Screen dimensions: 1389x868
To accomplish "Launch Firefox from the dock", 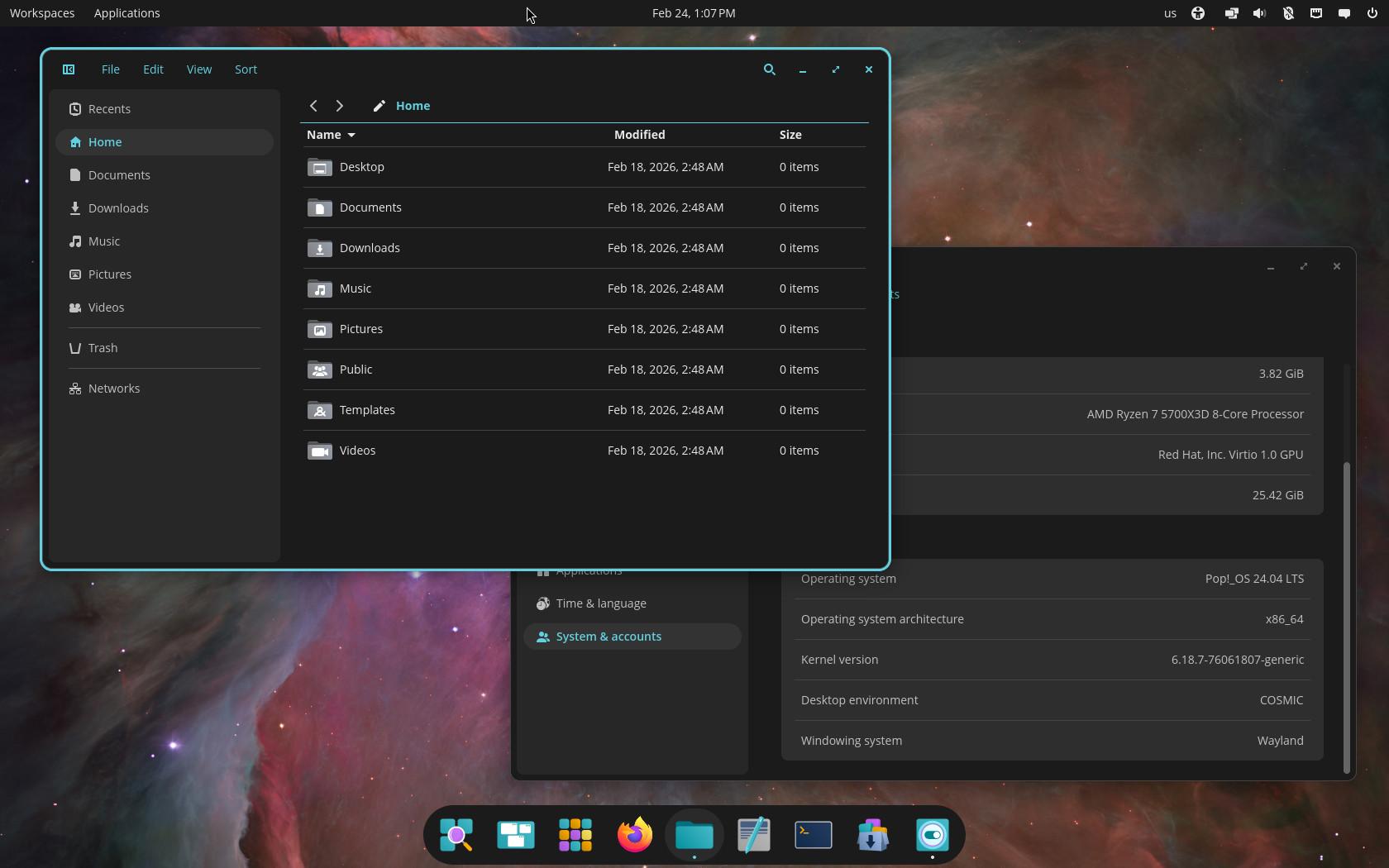I will click(x=634, y=835).
